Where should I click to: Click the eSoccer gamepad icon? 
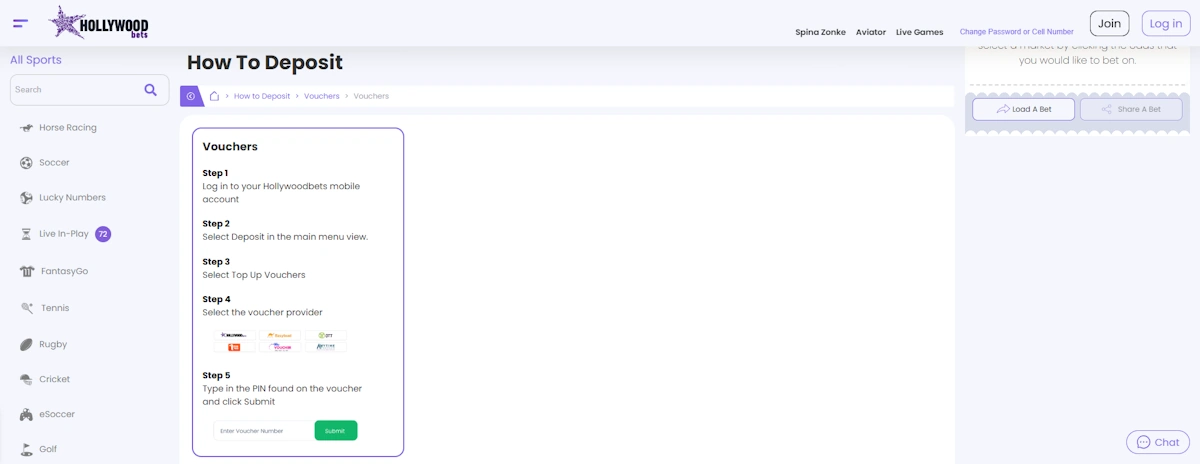(26, 415)
